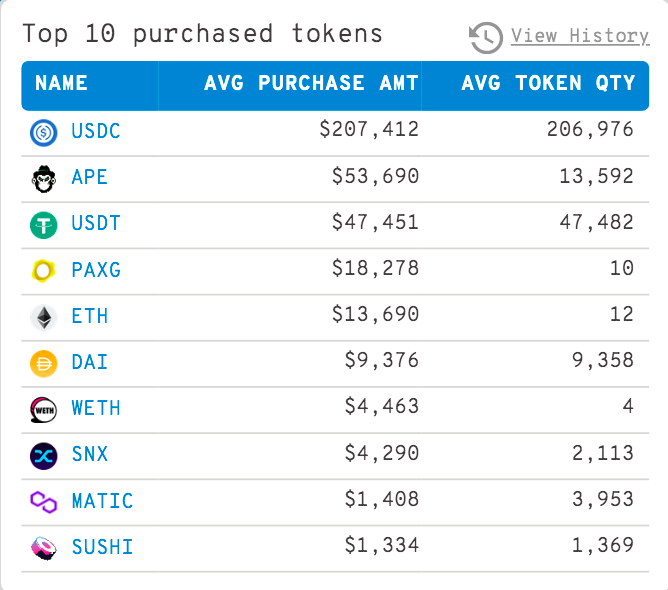Click the WETH token icon

(44, 409)
